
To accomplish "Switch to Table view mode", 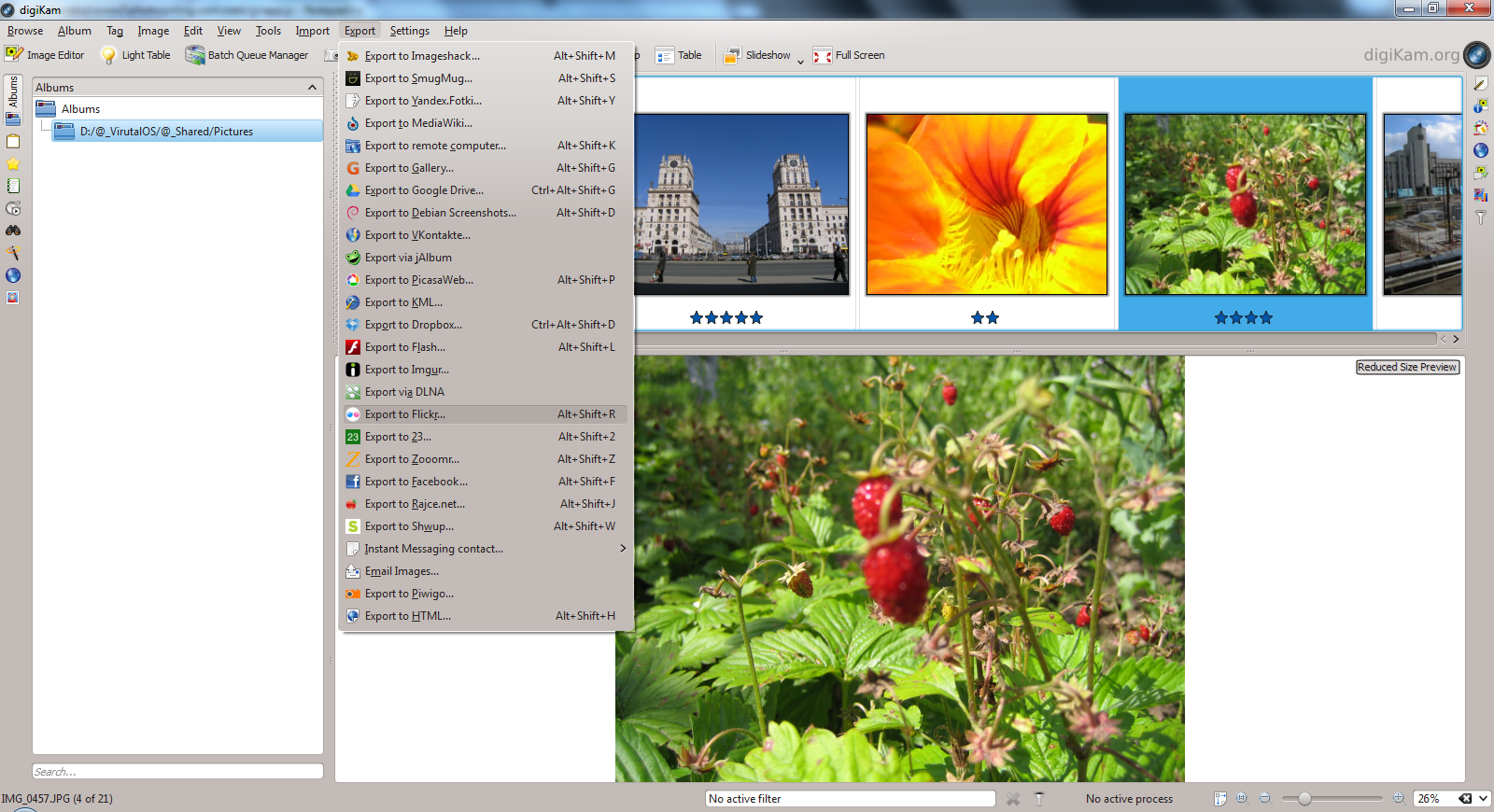I will tap(679, 55).
